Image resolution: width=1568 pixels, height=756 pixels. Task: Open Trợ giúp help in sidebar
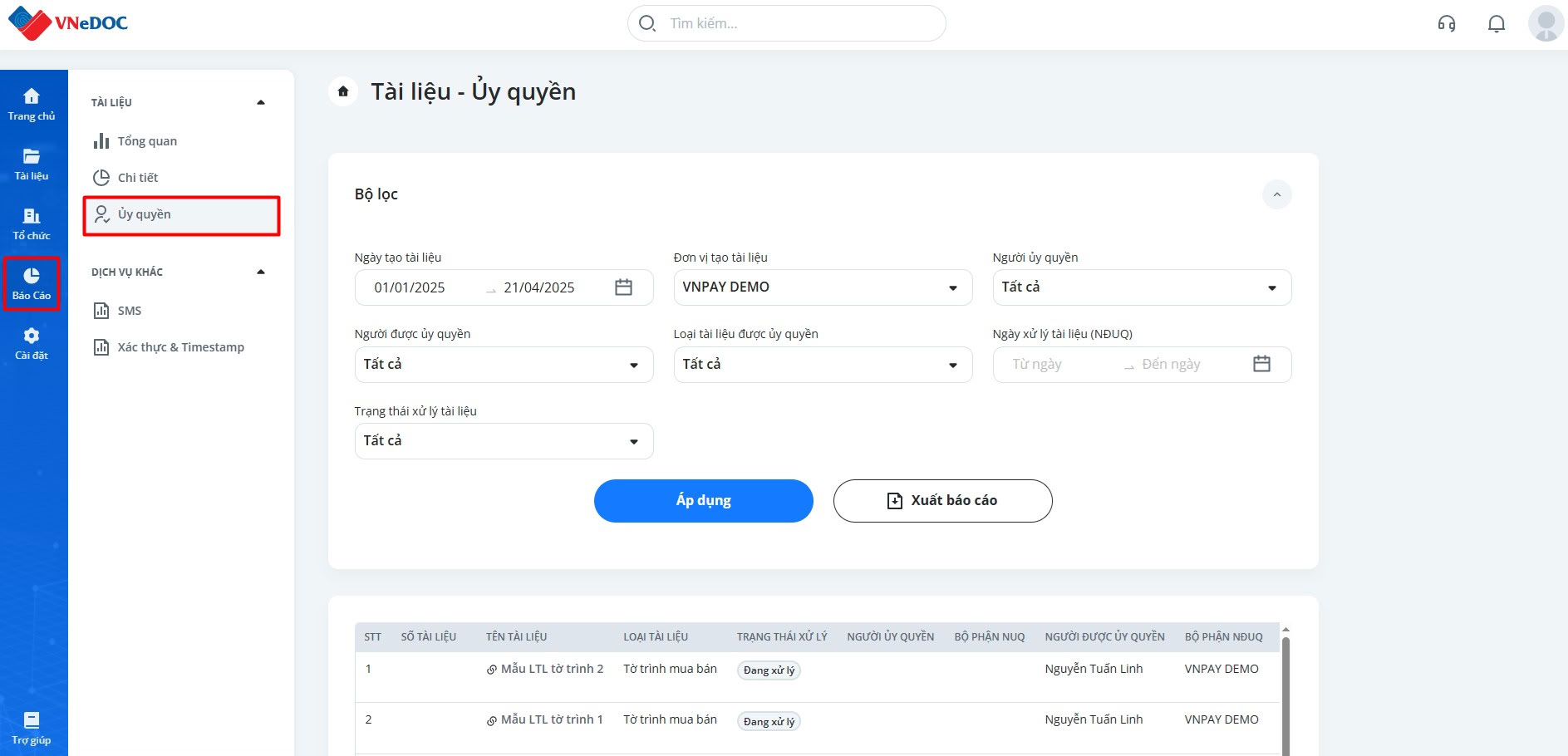(32, 728)
